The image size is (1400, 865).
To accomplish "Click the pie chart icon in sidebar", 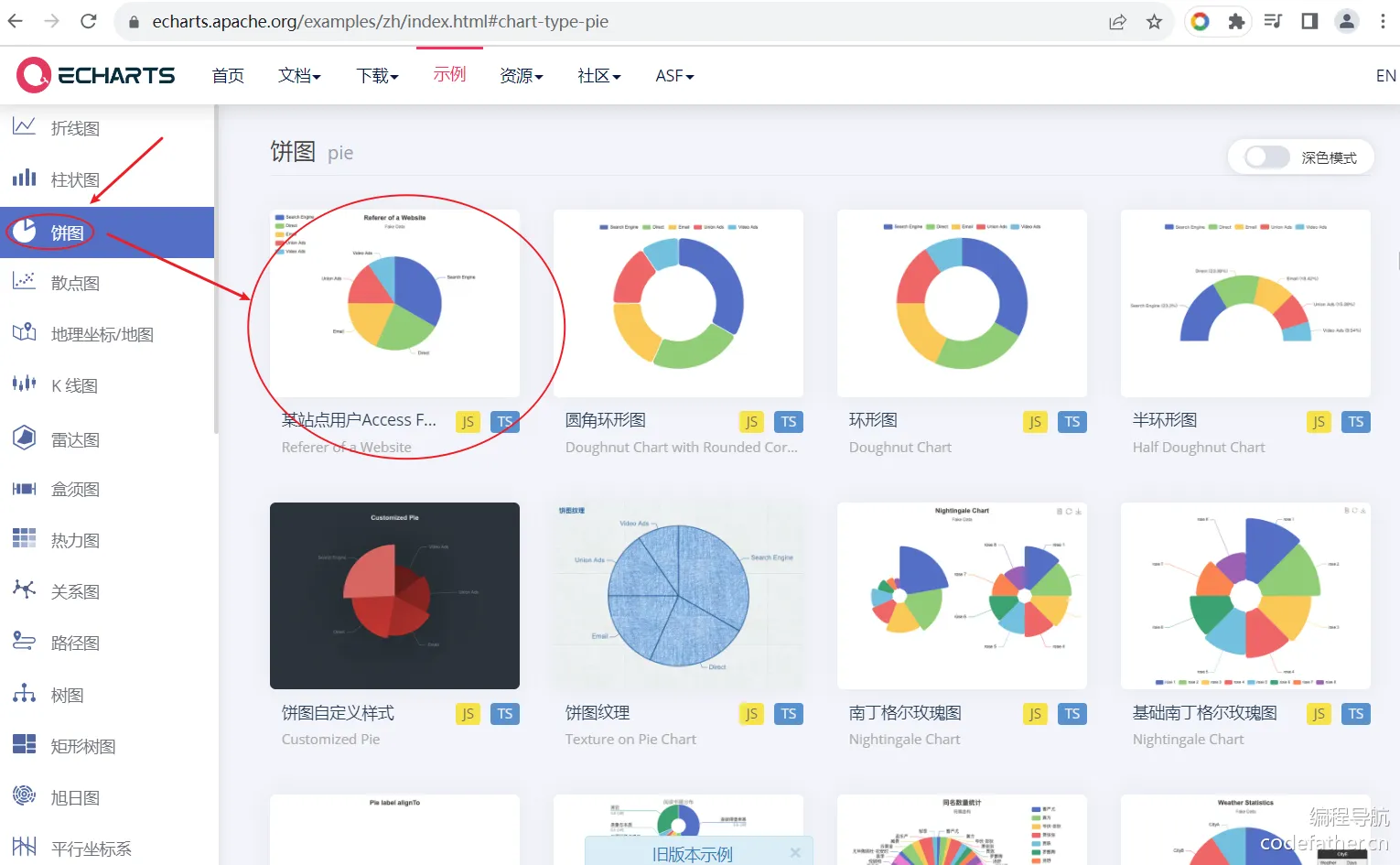I will click(25, 231).
